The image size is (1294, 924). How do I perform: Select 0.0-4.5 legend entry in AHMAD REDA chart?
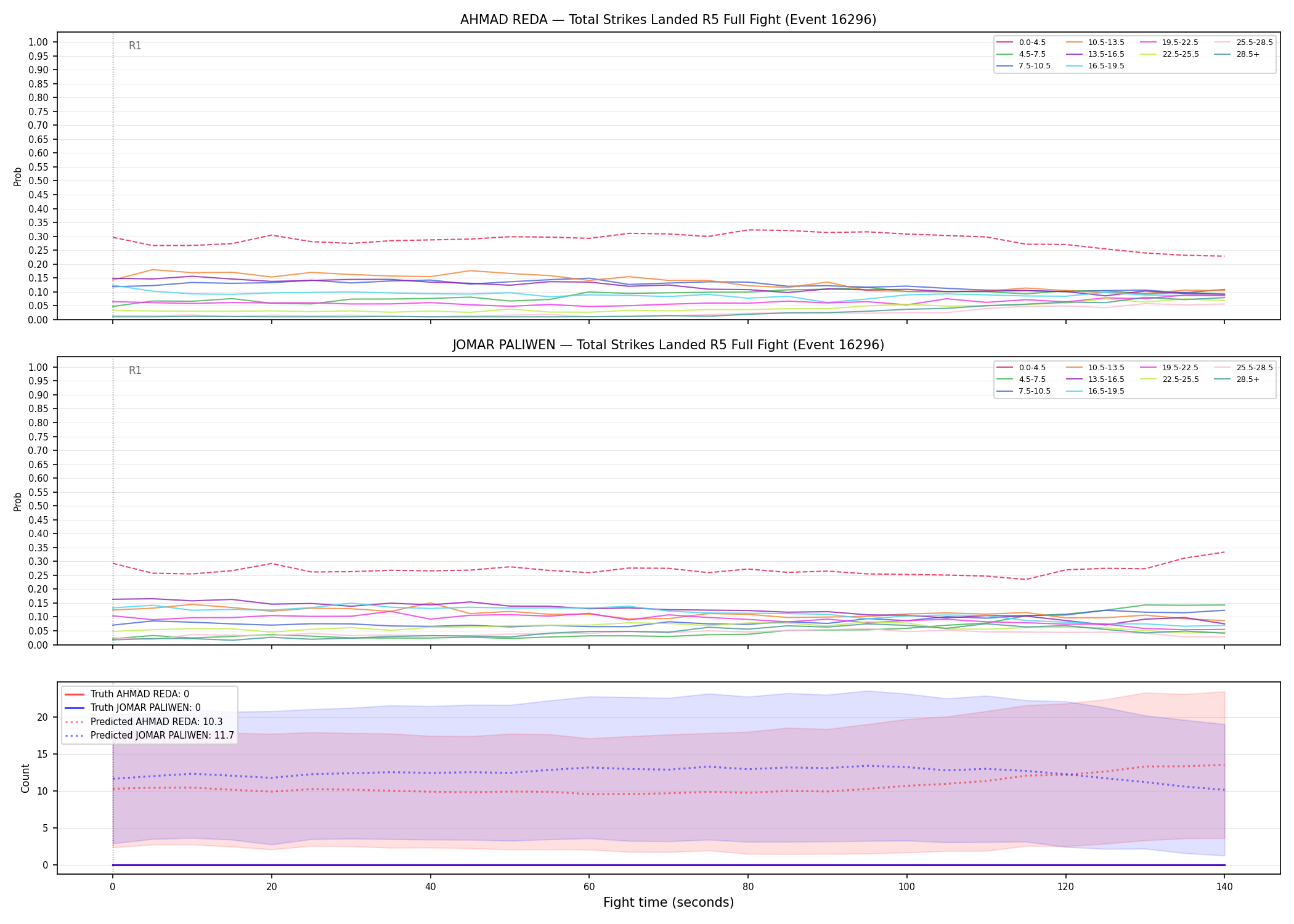coord(1021,43)
